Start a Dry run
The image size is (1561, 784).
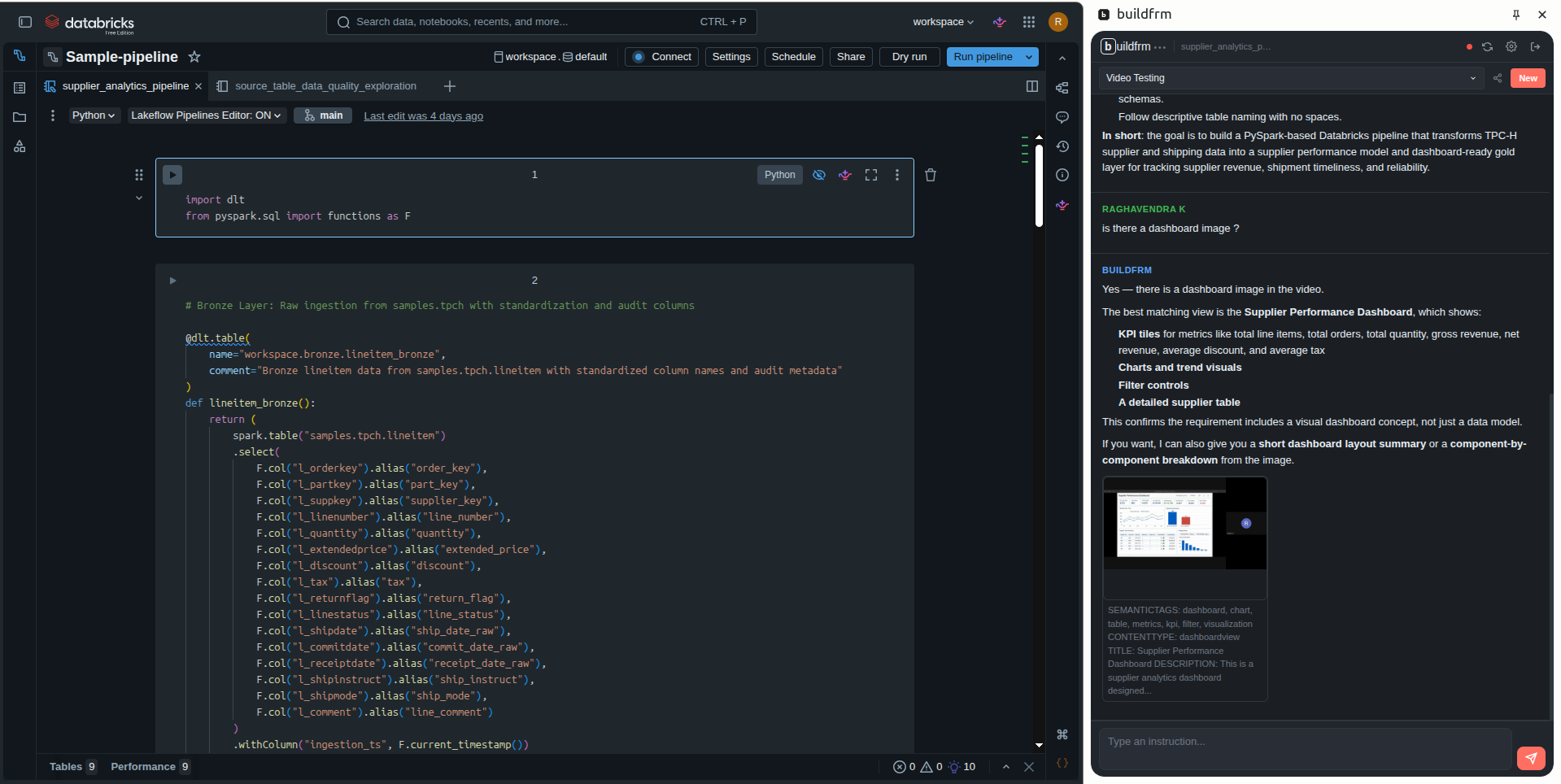point(909,57)
